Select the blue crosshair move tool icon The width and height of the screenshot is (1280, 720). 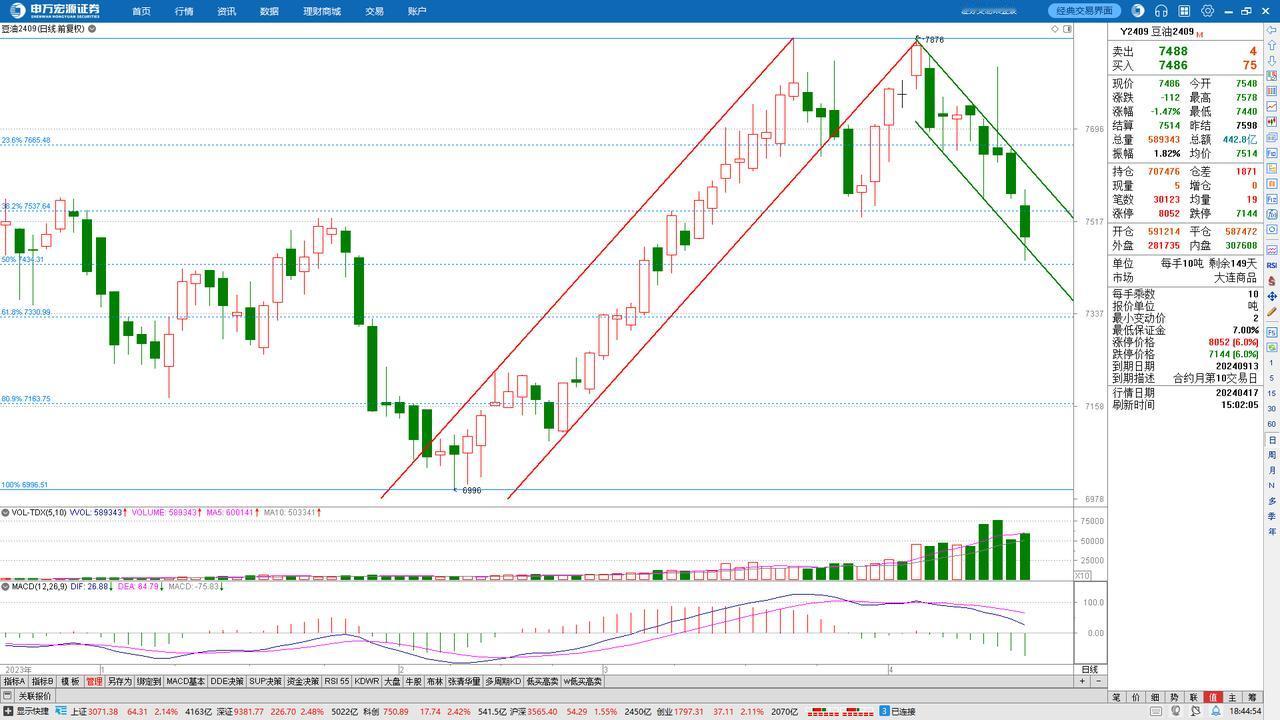point(1272,297)
